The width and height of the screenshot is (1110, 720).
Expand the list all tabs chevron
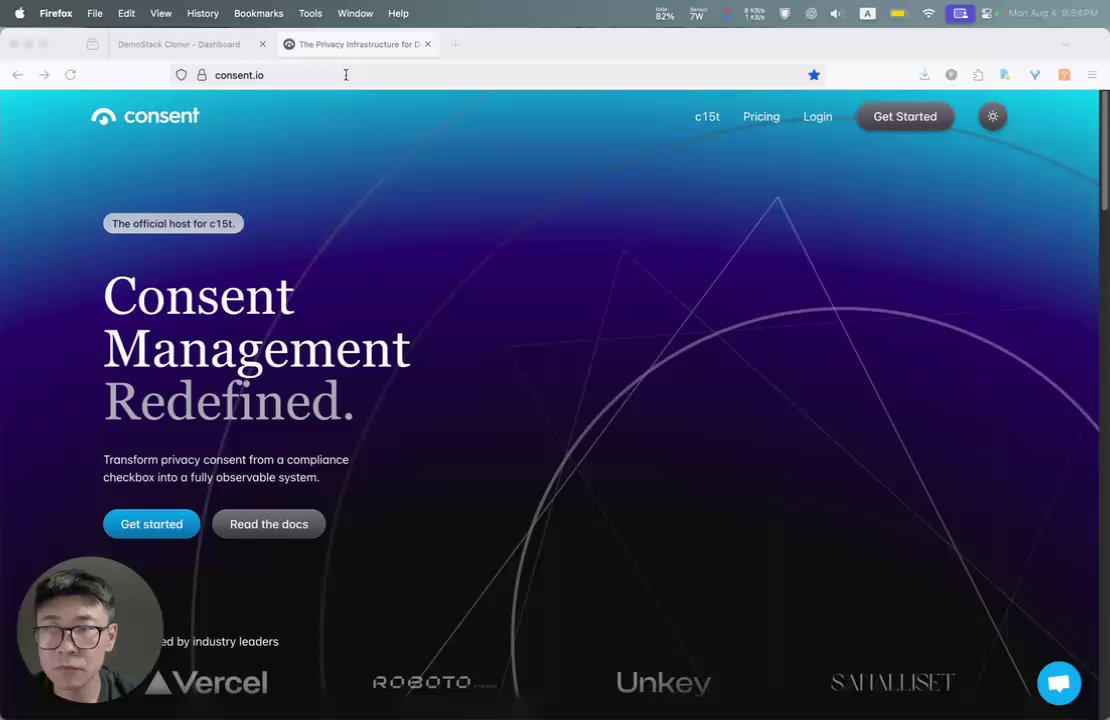(1065, 44)
